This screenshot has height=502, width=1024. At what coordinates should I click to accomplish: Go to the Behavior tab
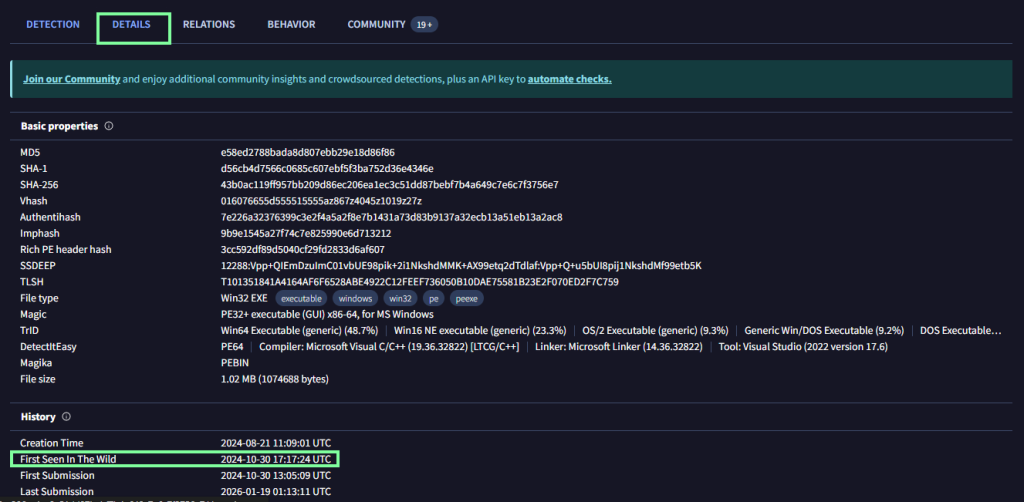[x=291, y=24]
